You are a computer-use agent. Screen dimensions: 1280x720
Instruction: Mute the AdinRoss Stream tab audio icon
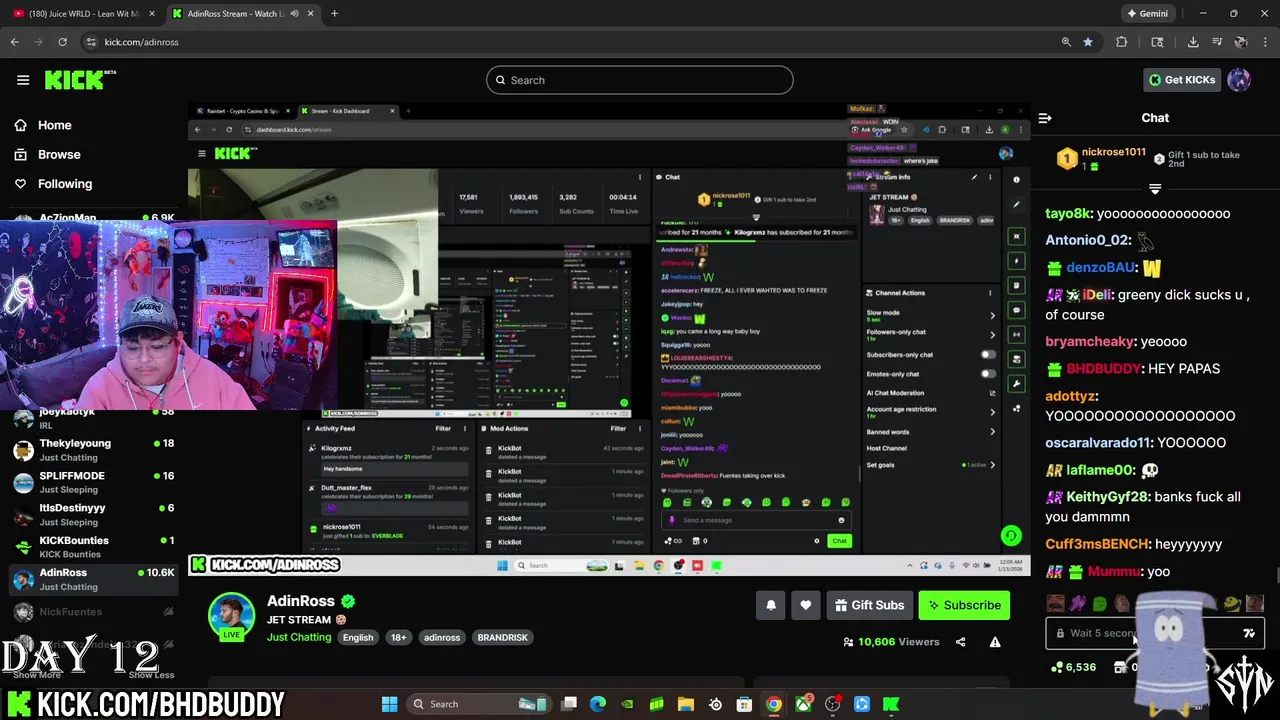(294, 14)
